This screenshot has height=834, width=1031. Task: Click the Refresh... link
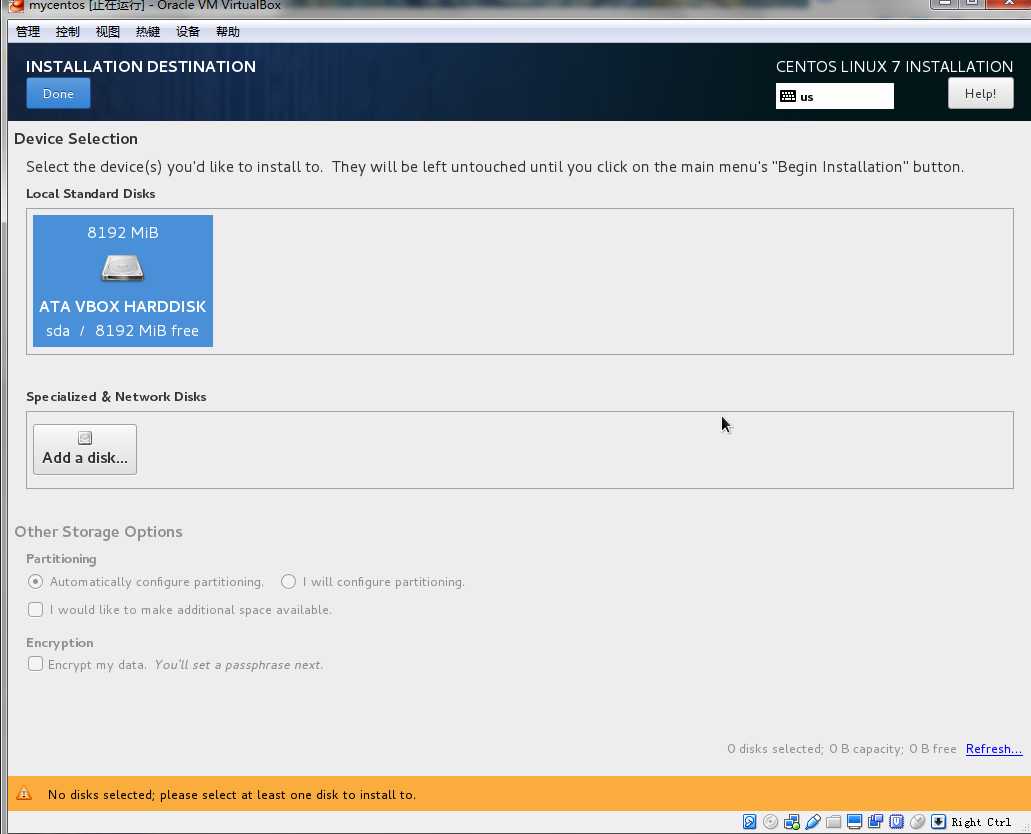(994, 749)
